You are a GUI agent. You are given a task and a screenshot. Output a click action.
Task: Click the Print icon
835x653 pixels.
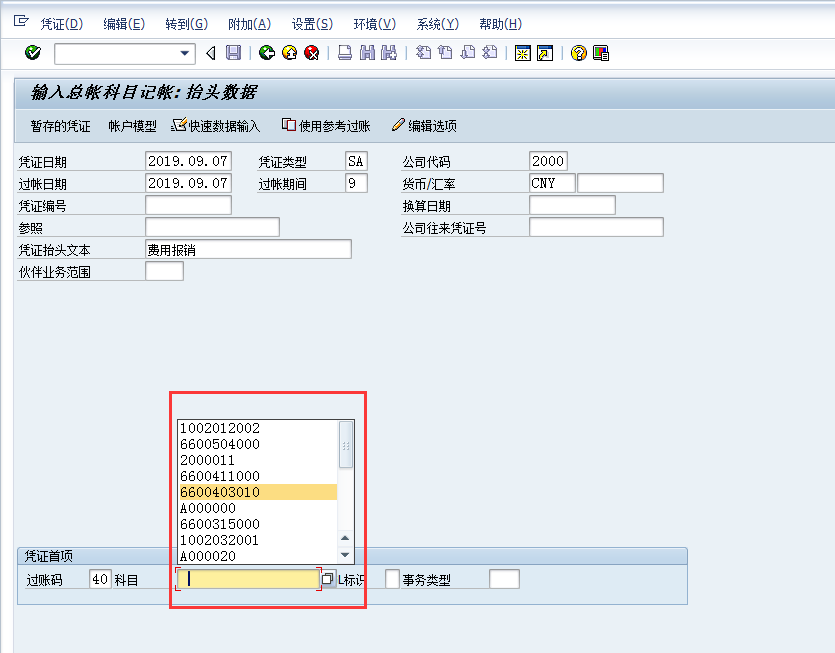click(345, 53)
